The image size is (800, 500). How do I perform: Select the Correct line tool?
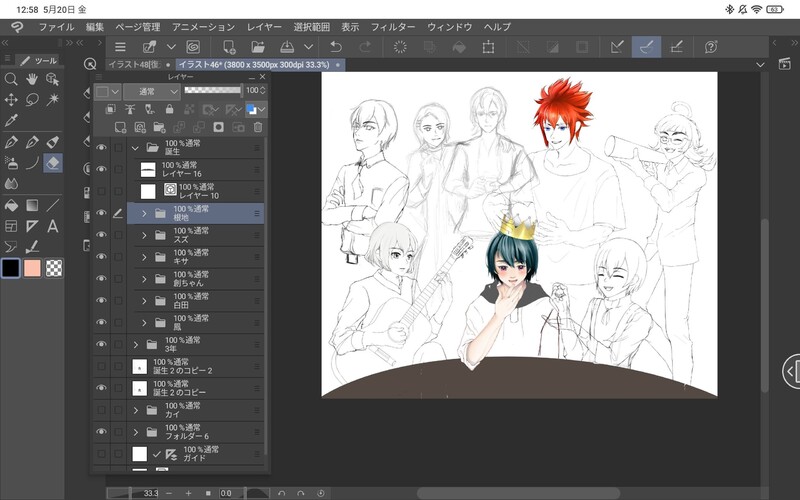click(32, 247)
